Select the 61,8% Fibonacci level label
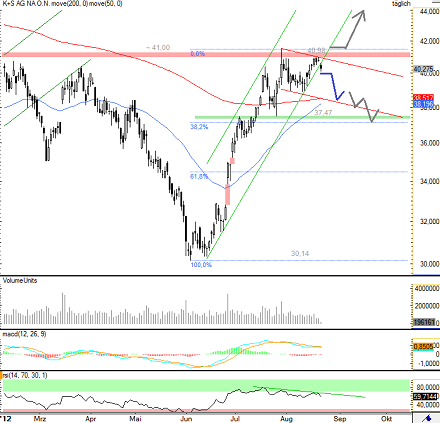Viewport: 440px width, 423px height. 199,176
